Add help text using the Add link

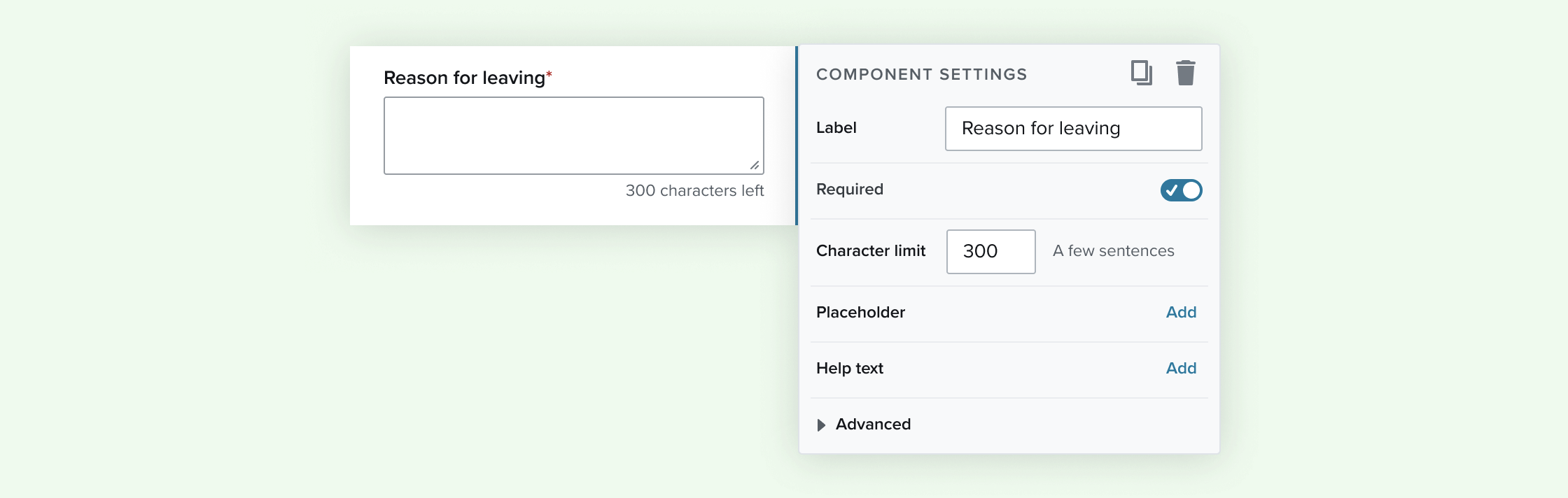tap(1181, 368)
